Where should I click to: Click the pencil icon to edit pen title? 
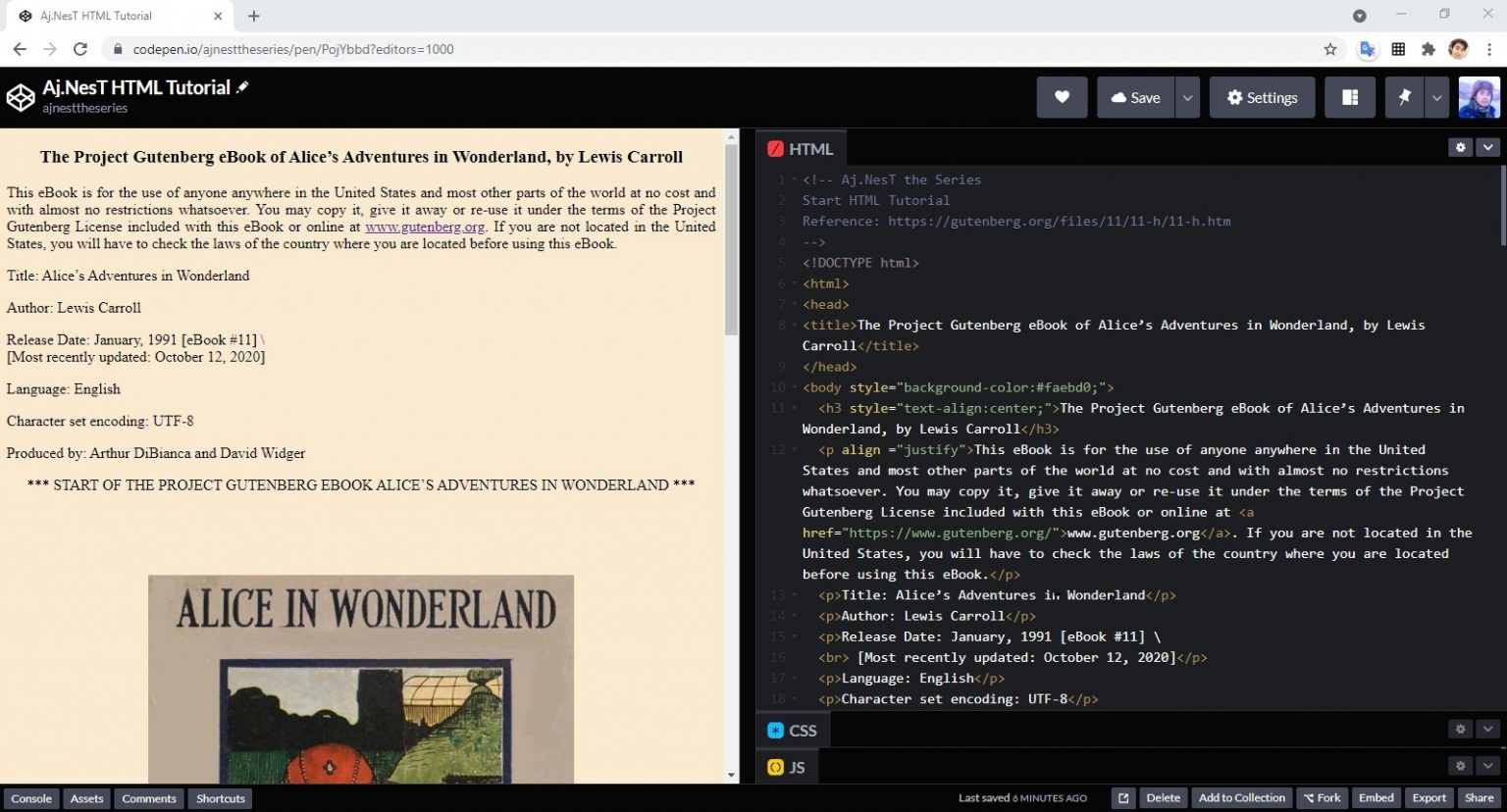pyautogui.click(x=242, y=87)
